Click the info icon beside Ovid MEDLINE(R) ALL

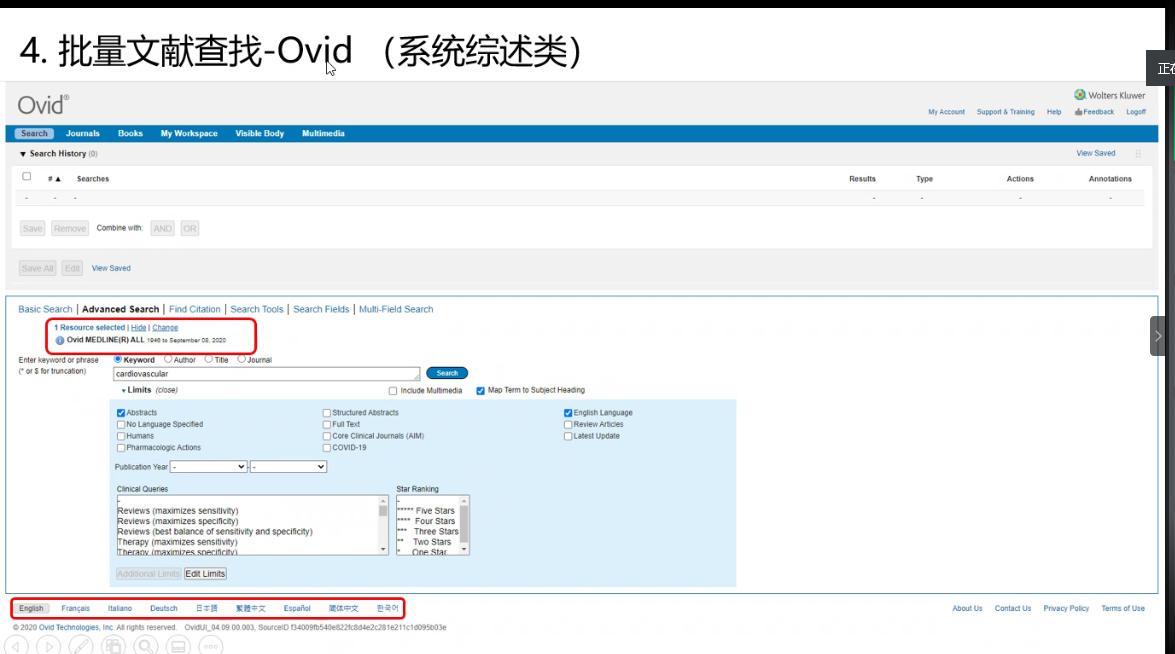(x=60, y=340)
